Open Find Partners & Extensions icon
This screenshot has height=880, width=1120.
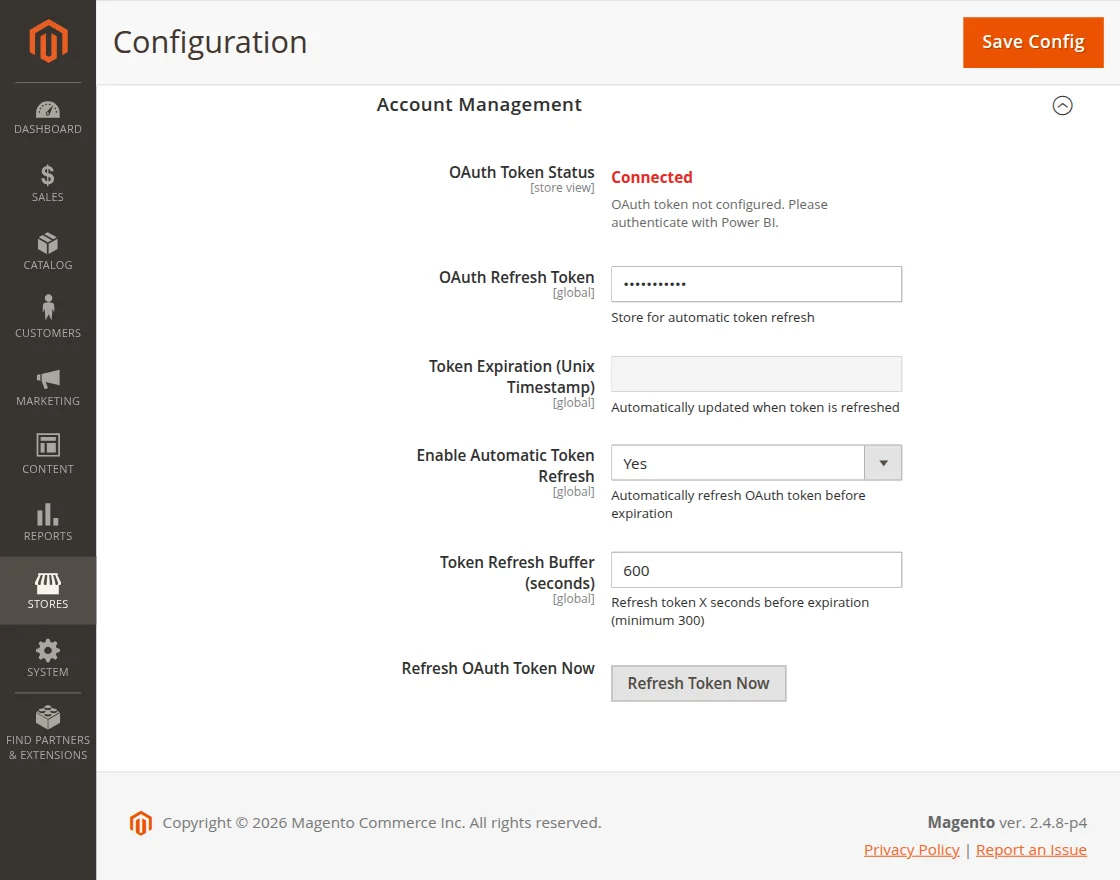(48, 719)
